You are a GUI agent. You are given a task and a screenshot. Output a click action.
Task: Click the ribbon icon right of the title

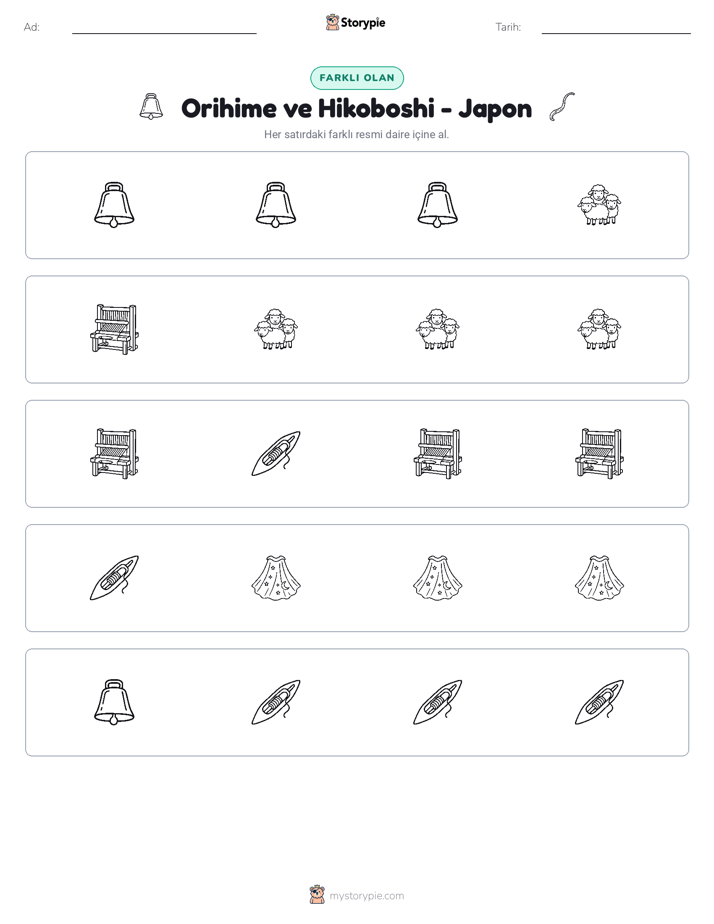pyautogui.click(x=562, y=107)
